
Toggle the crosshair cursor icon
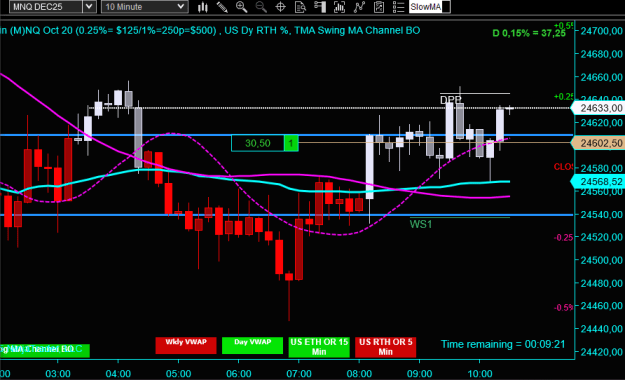281,7
